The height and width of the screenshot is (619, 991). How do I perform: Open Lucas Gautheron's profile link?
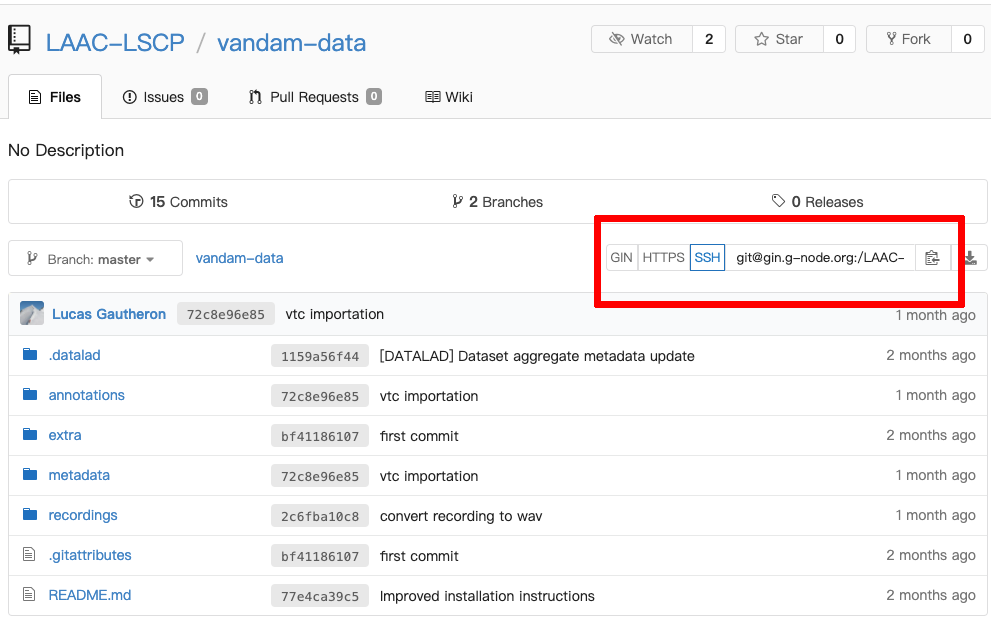tap(109, 314)
